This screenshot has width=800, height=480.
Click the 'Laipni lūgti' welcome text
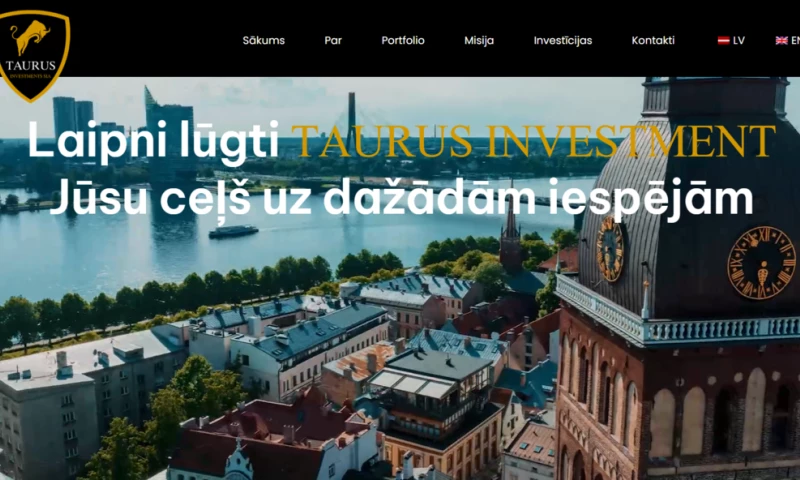[153, 142]
